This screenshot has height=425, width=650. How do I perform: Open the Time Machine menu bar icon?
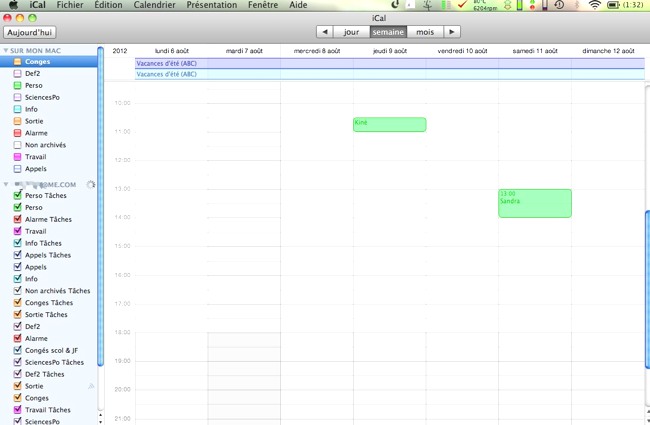pyautogui.click(x=559, y=5)
